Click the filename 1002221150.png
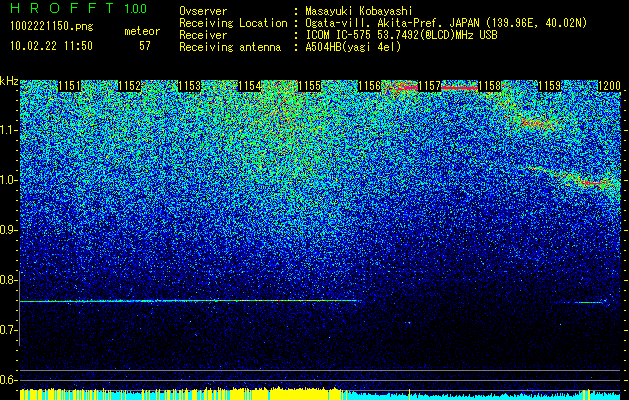 tap(52, 26)
